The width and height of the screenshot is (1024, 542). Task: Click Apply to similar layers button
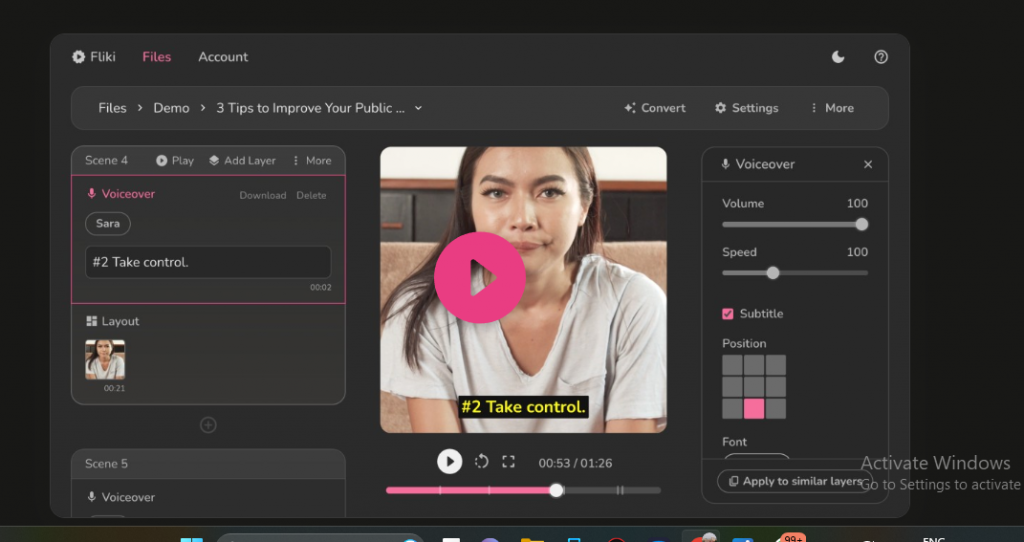point(795,481)
